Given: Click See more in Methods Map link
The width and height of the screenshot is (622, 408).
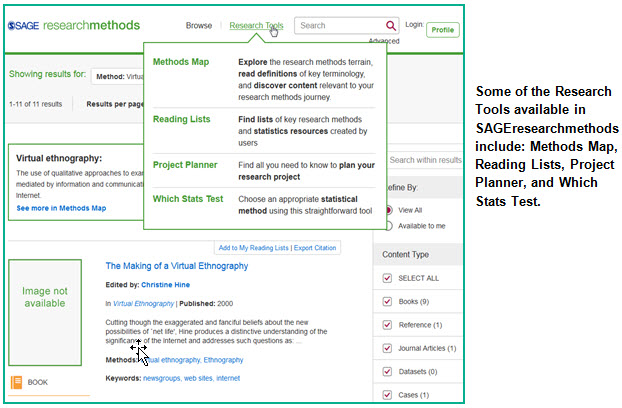Looking at the screenshot, I should point(61,208).
